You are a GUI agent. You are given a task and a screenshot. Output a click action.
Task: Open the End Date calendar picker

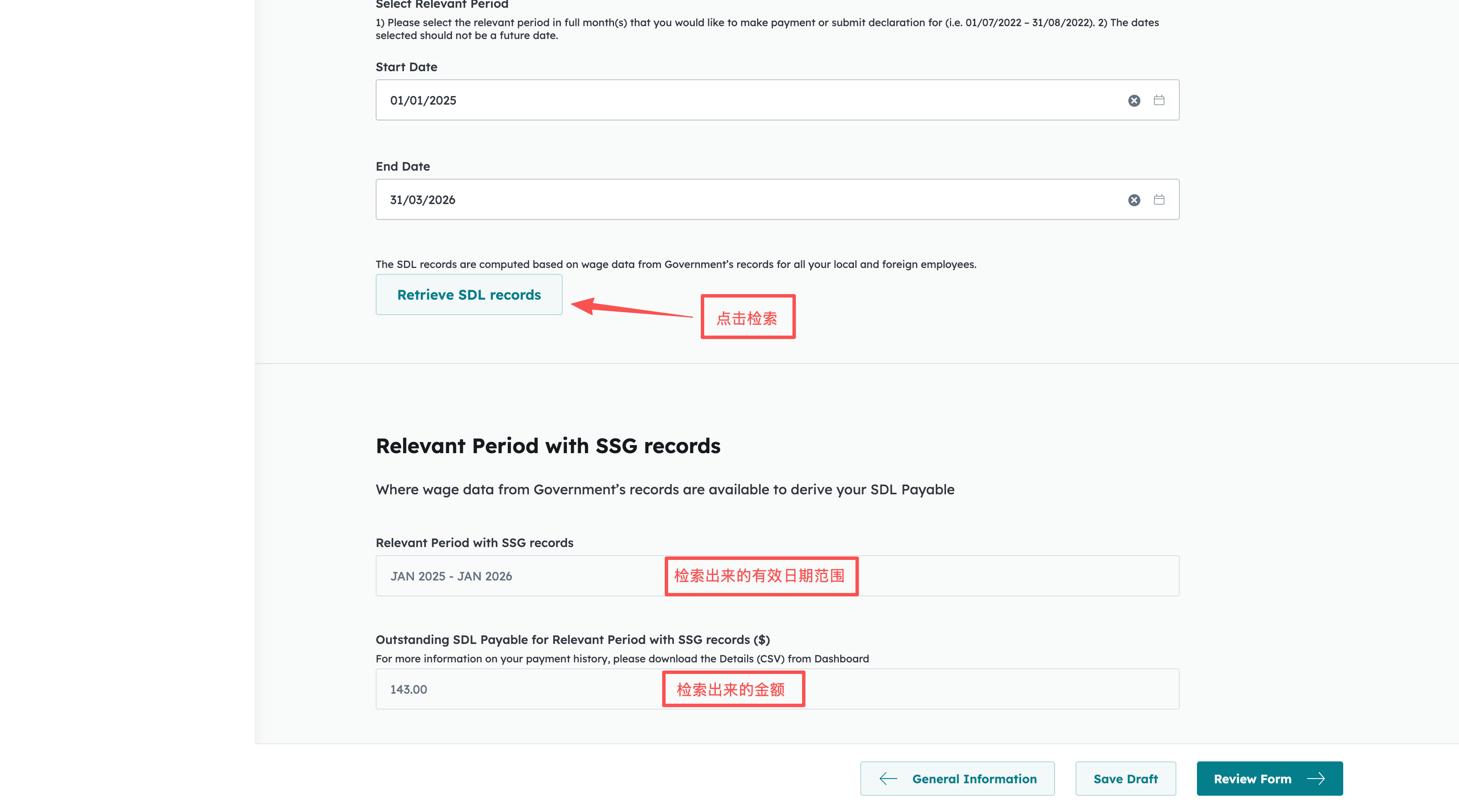click(1159, 200)
